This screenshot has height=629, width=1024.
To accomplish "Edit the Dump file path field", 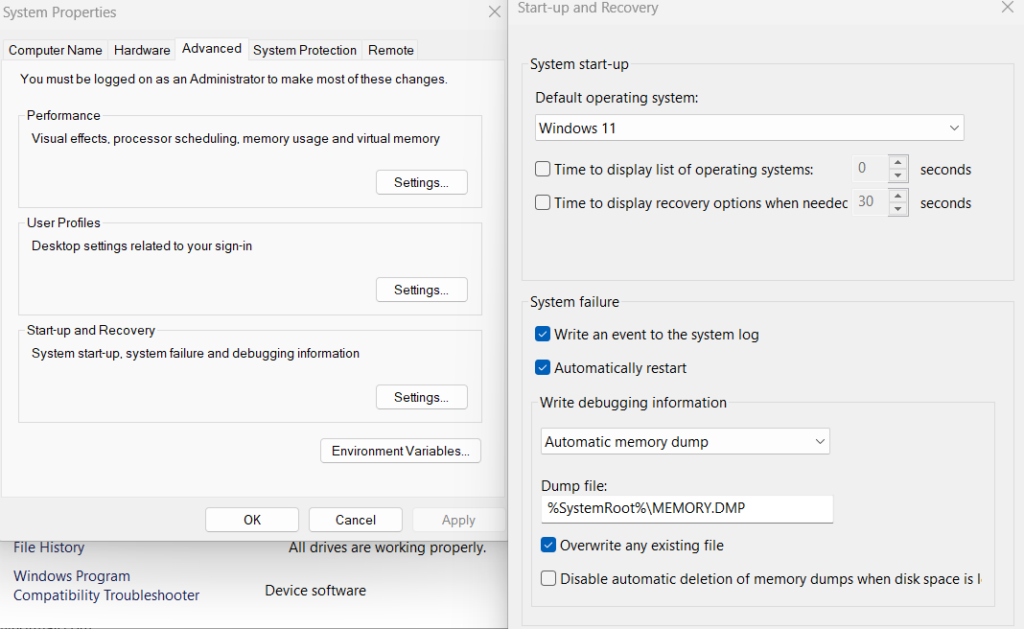I will coord(686,509).
